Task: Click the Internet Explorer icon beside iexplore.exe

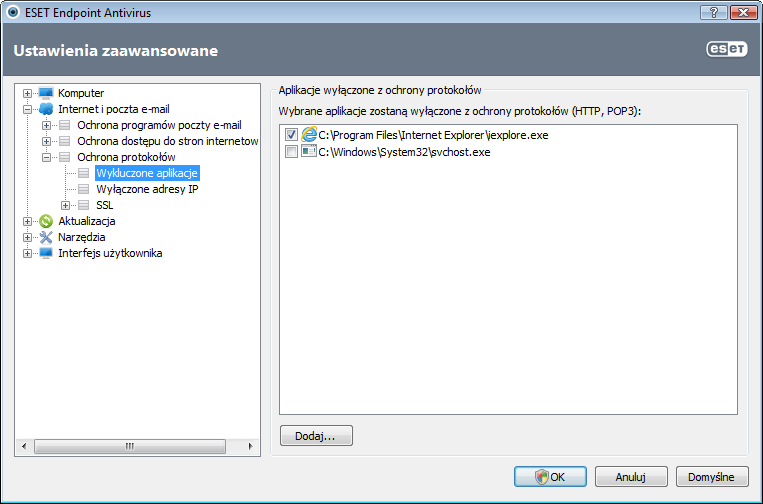Action: coord(309,134)
